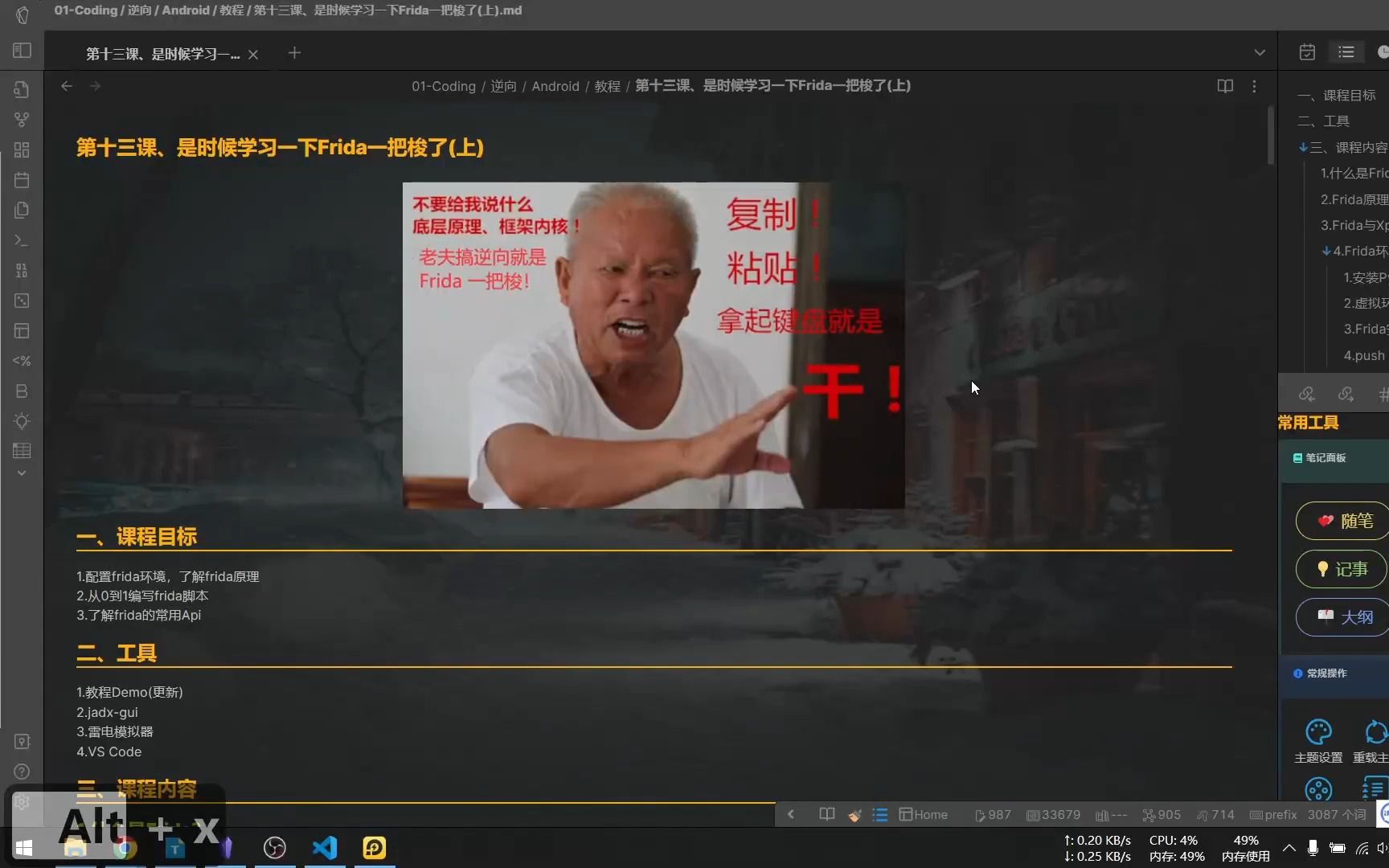The width and height of the screenshot is (1389, 868).
Task: Click the prefix status bar item
Action: pos(1273,815)
